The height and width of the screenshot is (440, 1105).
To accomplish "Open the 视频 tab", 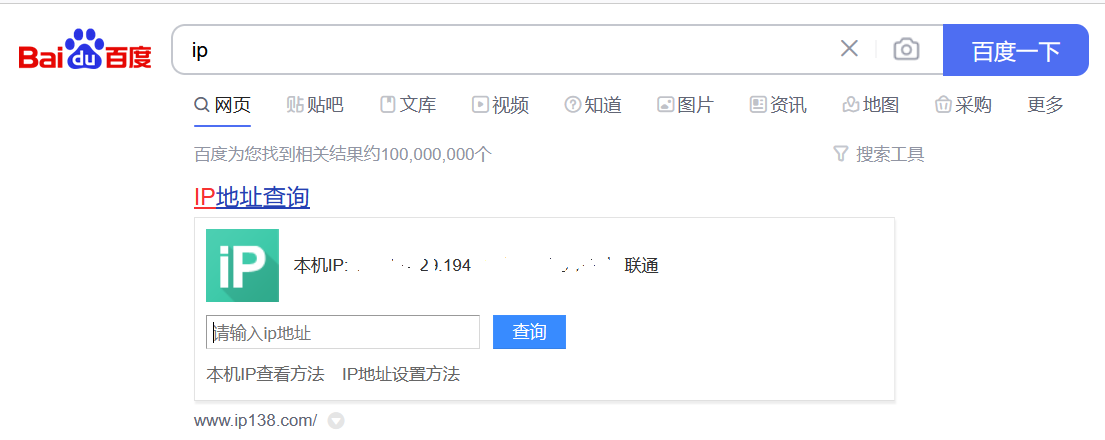I will [x=500, y=105].
